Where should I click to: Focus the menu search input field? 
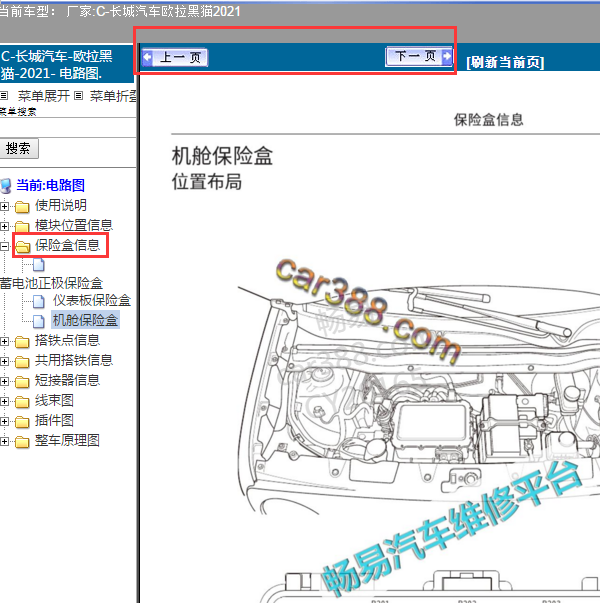pyautogui.click(x=67, y=128)
